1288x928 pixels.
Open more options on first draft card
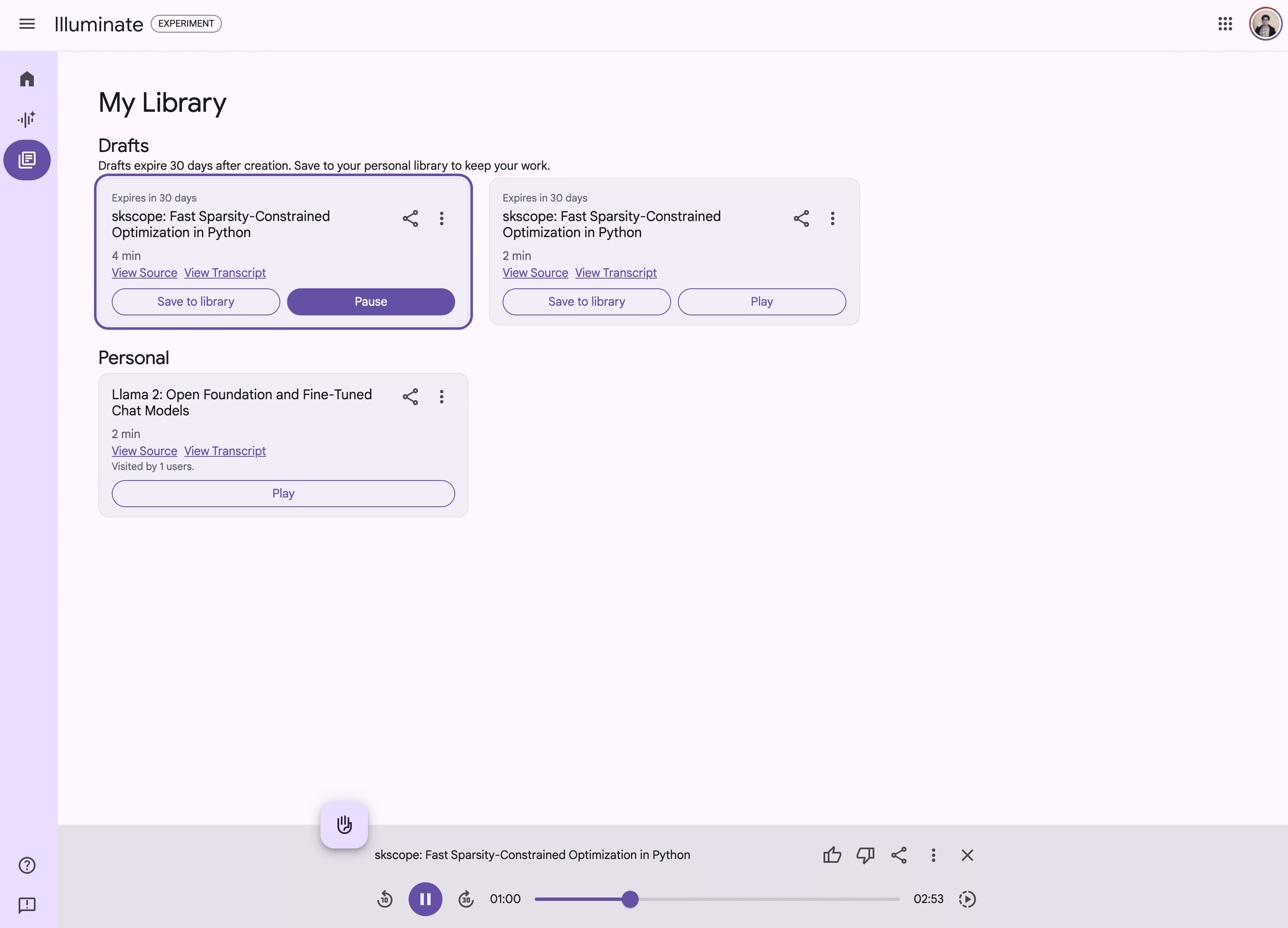[441, 218]
